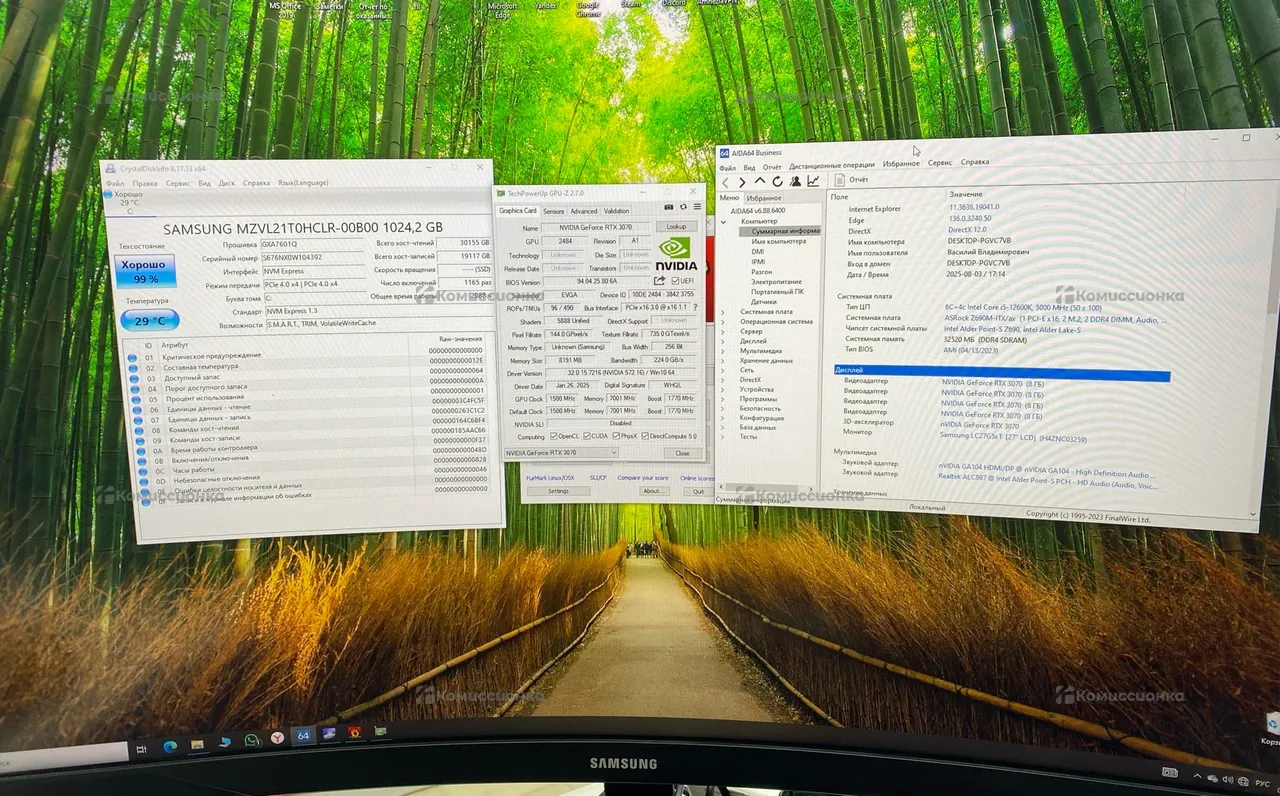Click the Отчёт button in AIDA64 toolbar
Viewport: 1280px width, 796px height.
coord(850,180)
